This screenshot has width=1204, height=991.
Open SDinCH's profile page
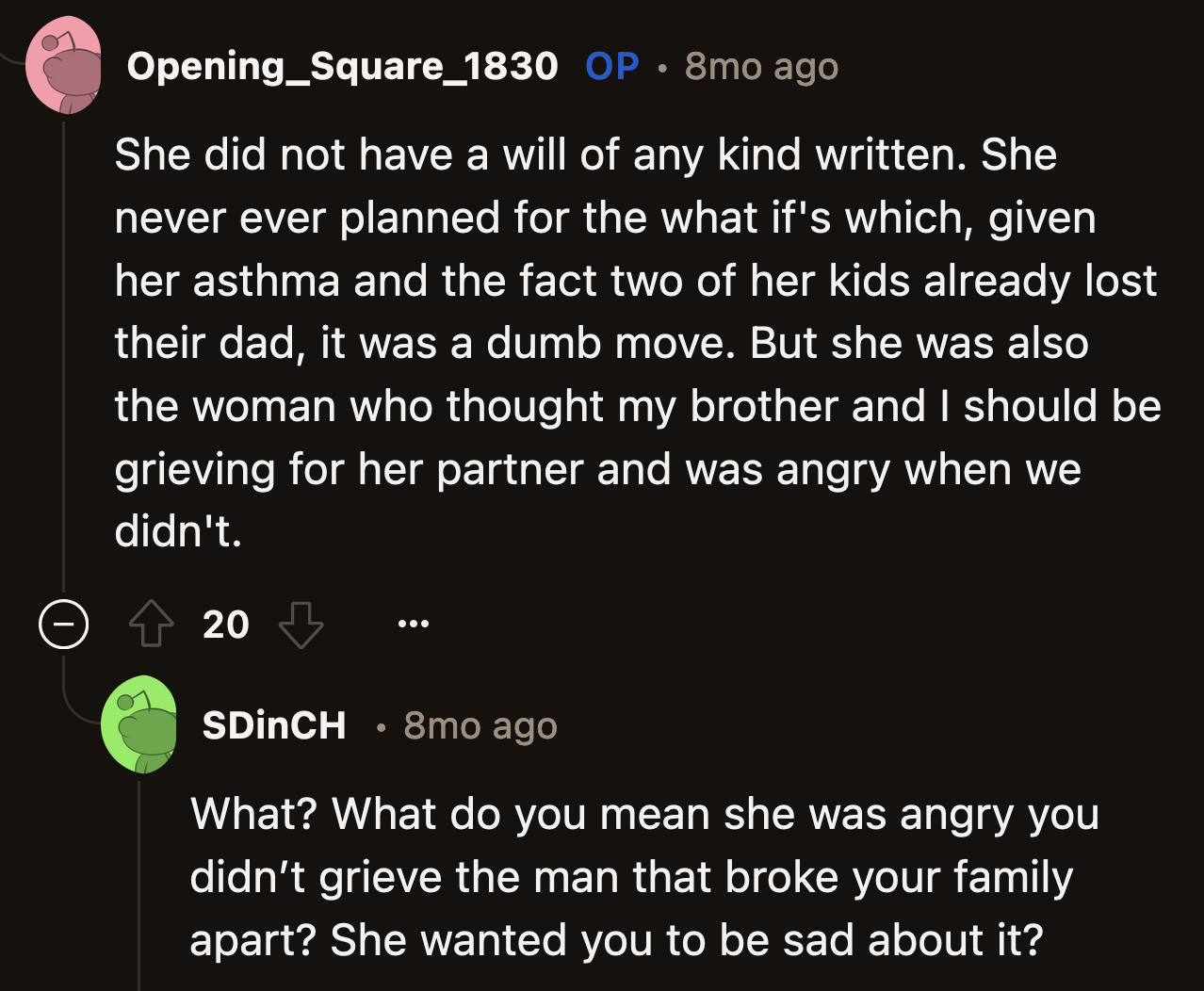tap(273, 725)
